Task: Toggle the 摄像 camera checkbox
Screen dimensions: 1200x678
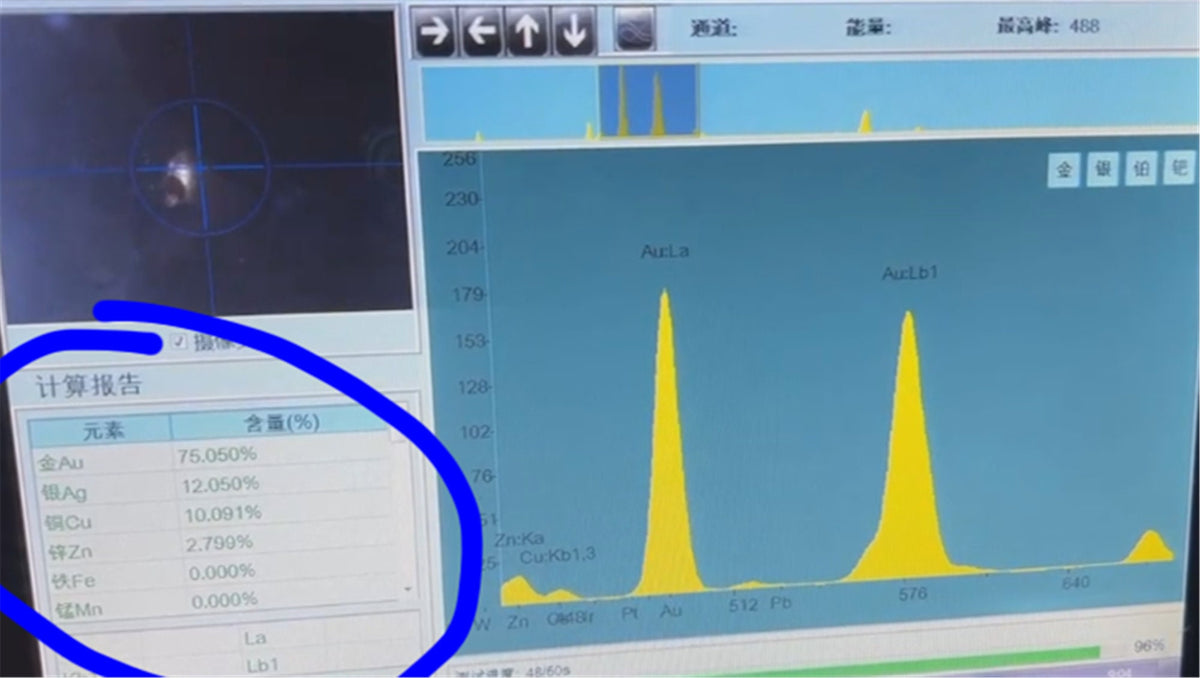Action: pyautogui.click(x=179, y=342)
